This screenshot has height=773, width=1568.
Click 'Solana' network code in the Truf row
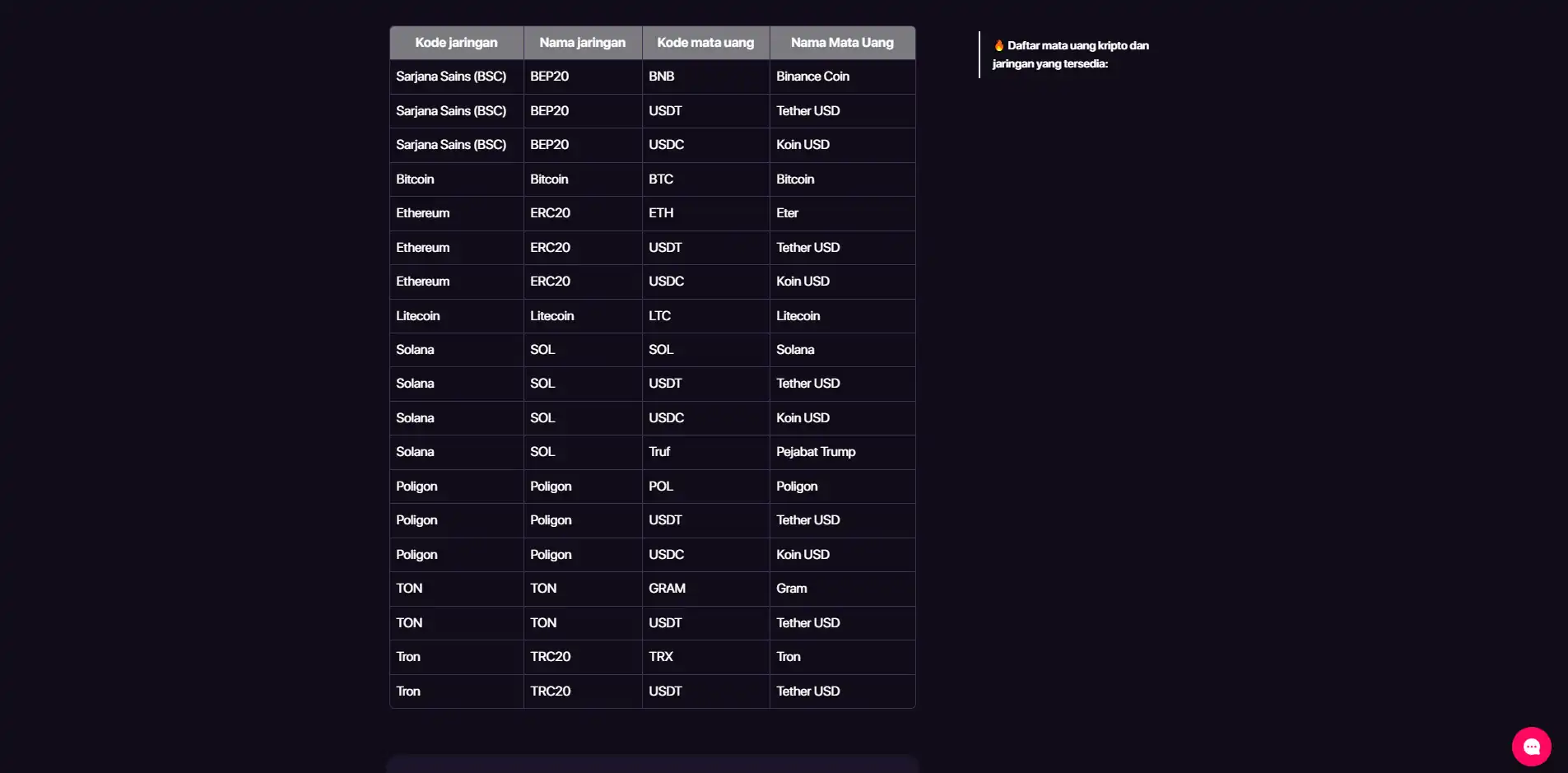click(x=456, y=452)
